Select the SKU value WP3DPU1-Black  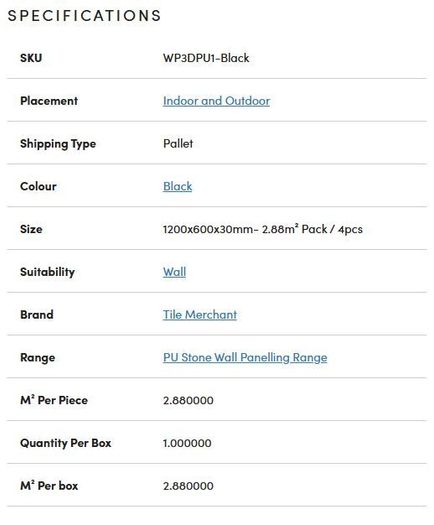coord(206,58)
